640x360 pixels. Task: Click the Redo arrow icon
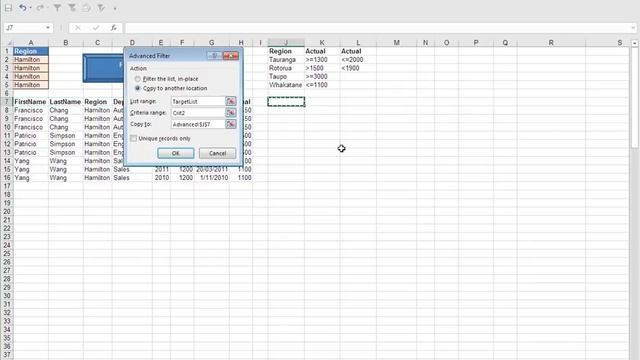coord(40,8)
